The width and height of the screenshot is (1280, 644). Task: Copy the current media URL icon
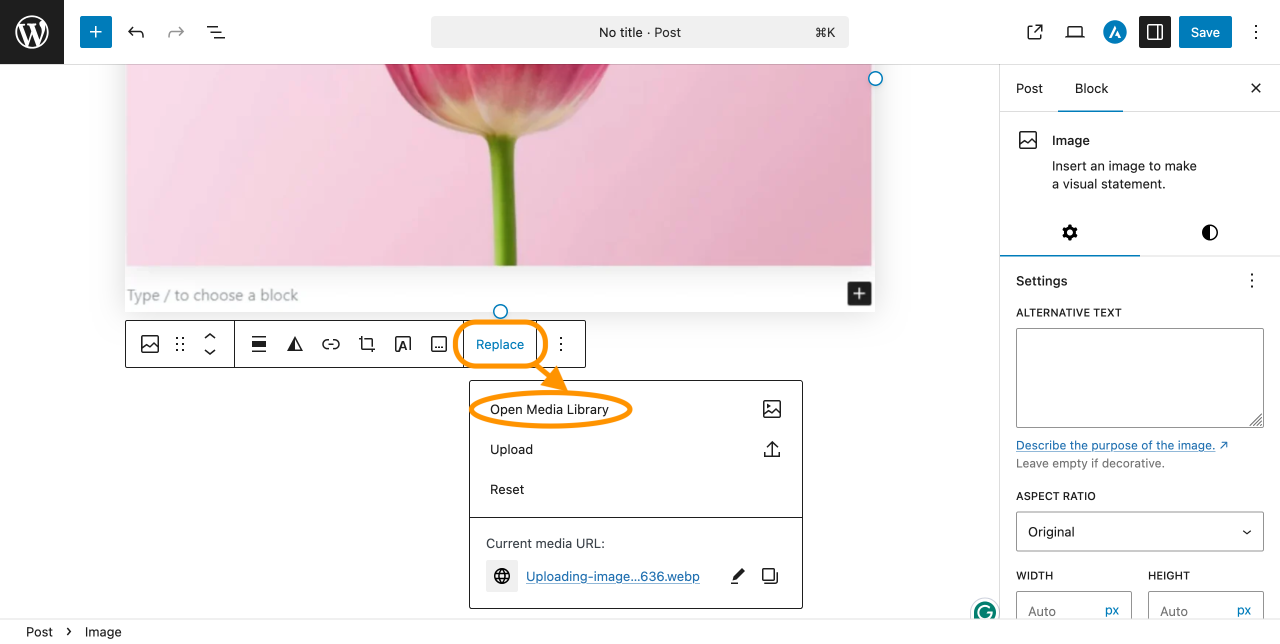[x=769, y=576]
